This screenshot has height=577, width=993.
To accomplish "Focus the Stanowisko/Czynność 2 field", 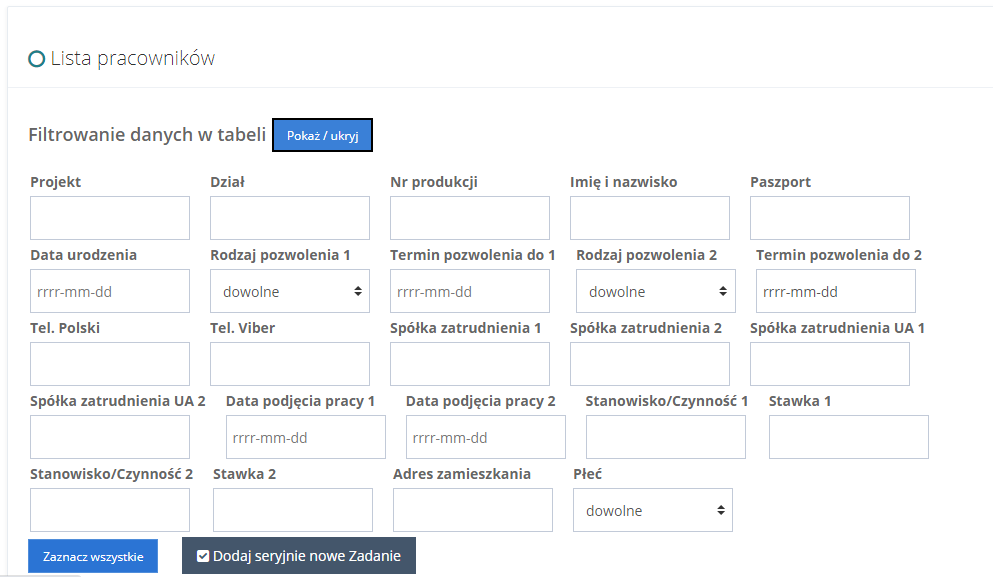I will click(110, 510).
